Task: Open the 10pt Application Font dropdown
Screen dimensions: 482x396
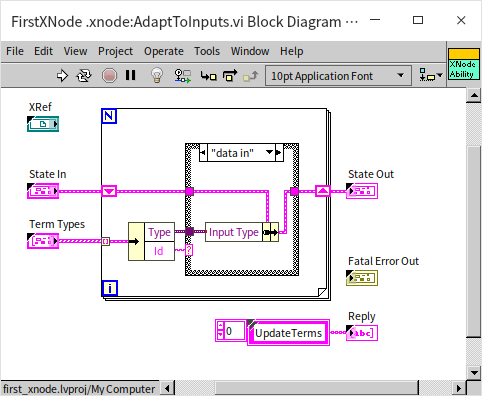Action: click(x=338, y=76)
